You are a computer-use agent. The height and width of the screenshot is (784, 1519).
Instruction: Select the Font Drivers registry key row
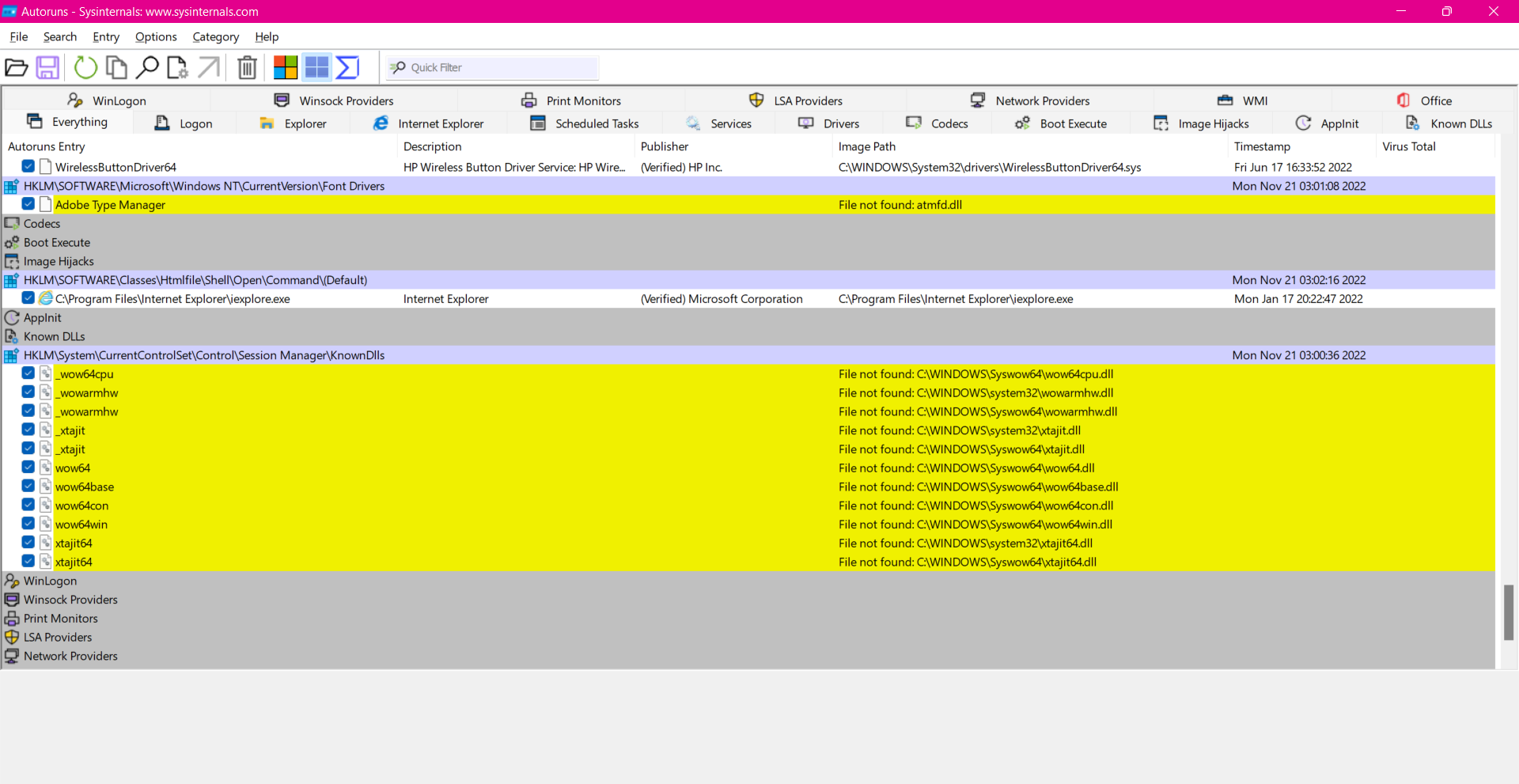coord(748,186)
